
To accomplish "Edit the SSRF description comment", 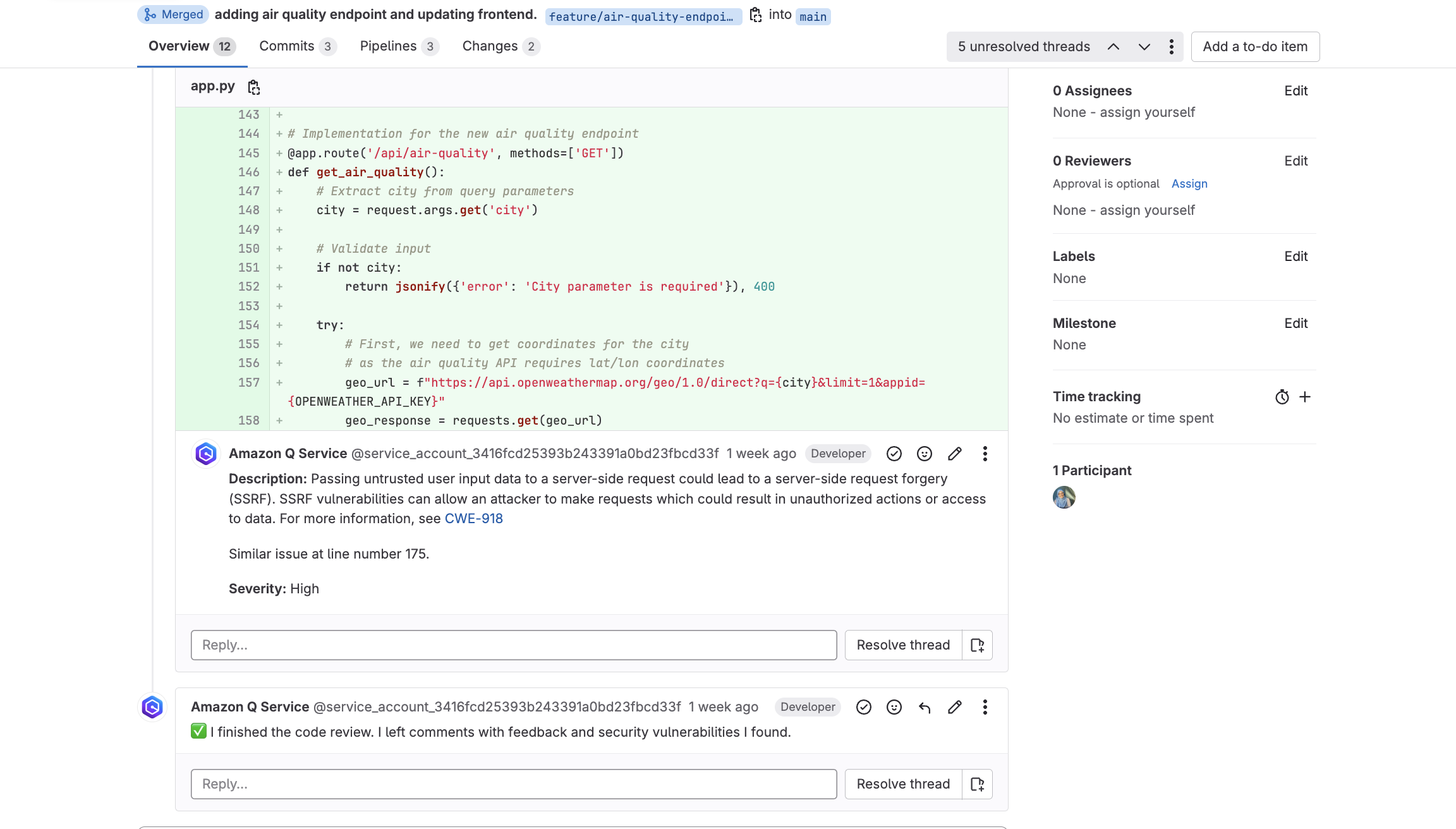I will coord(955,454).
